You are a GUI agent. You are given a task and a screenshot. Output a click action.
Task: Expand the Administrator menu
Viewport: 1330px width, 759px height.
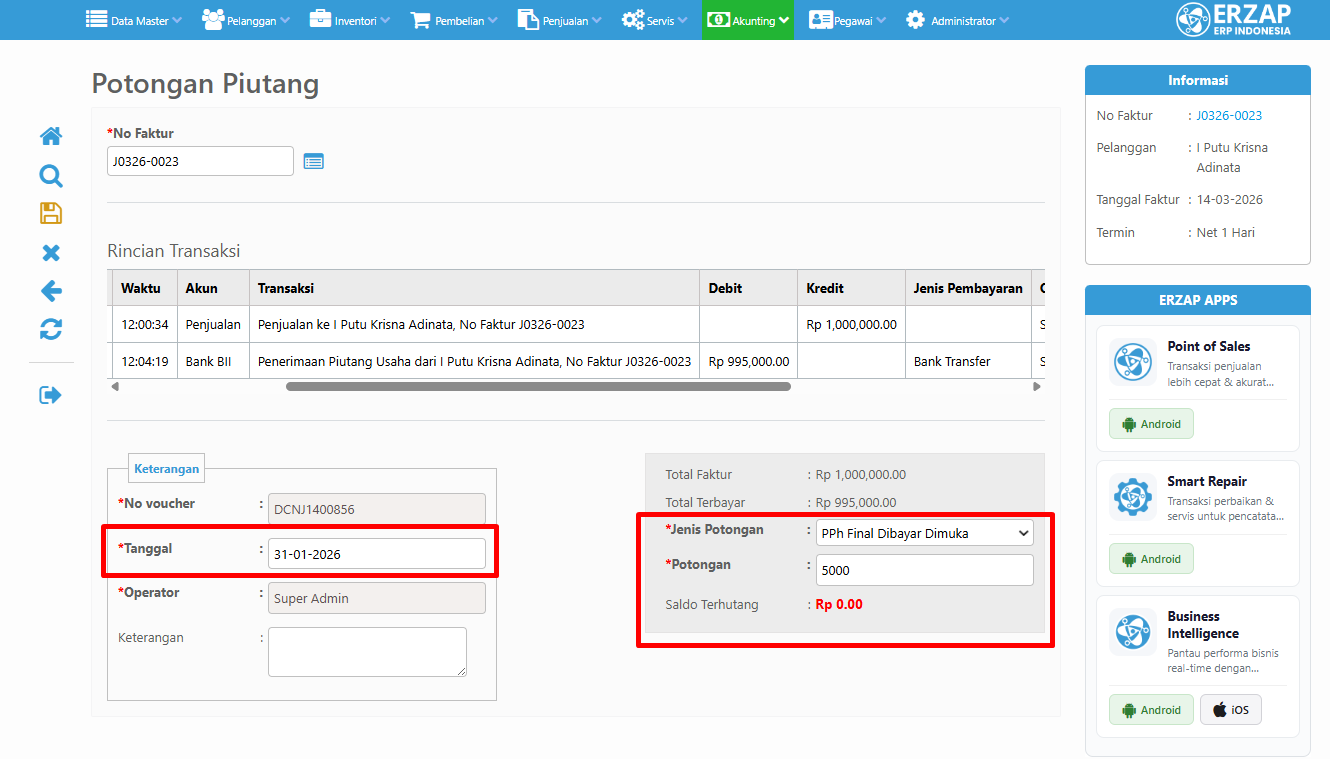[957, 20]
